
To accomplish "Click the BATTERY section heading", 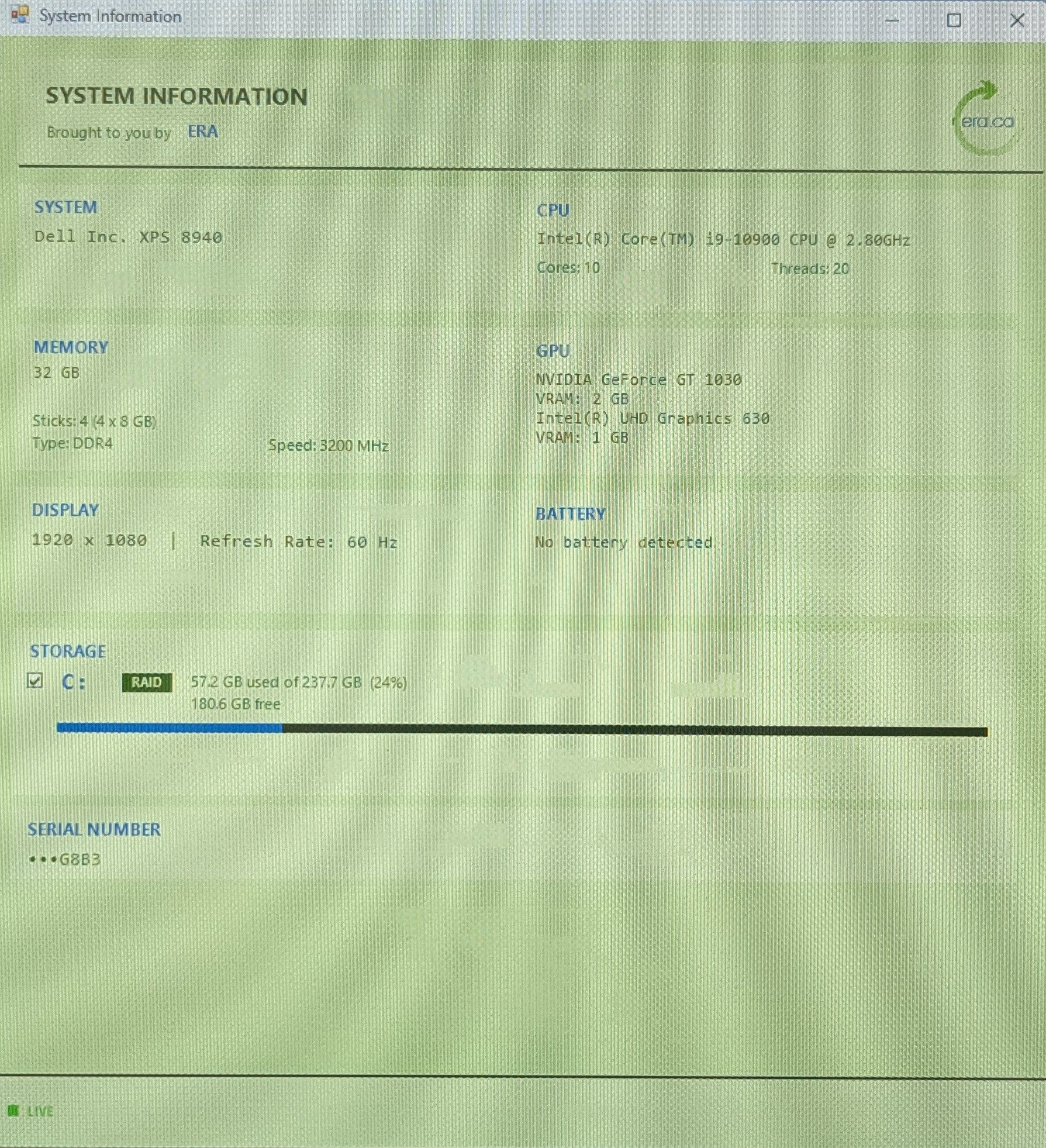I will pos(571,514).
